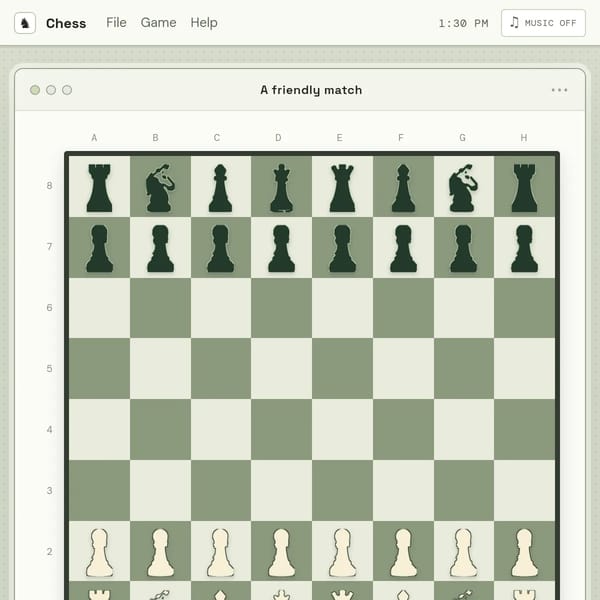
Task: Click the rank 2 label
Action: [x=49, y=552]
